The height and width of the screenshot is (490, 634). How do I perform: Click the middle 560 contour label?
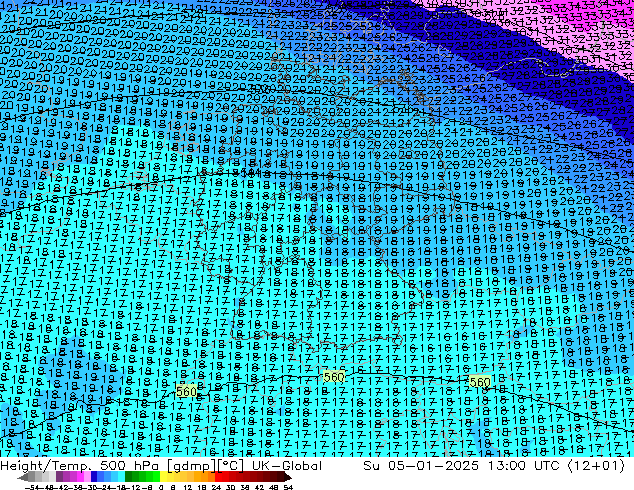pos(334,377)
